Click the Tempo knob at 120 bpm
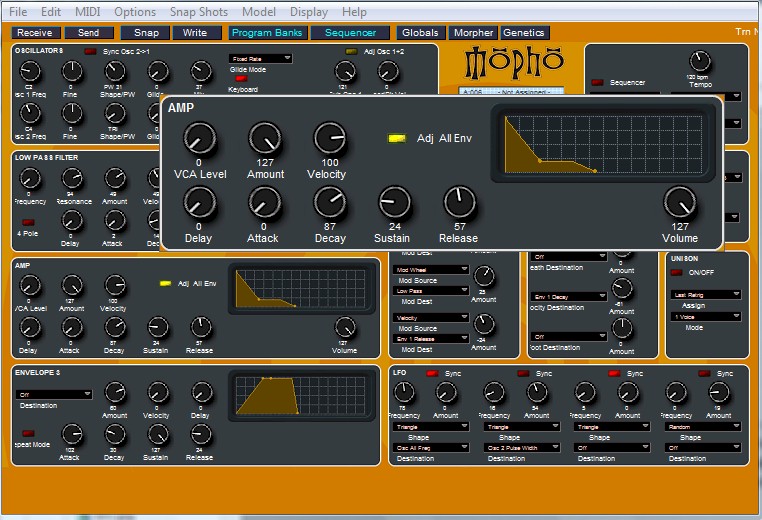Screen dimensions: 762x520 pos(700,62)
